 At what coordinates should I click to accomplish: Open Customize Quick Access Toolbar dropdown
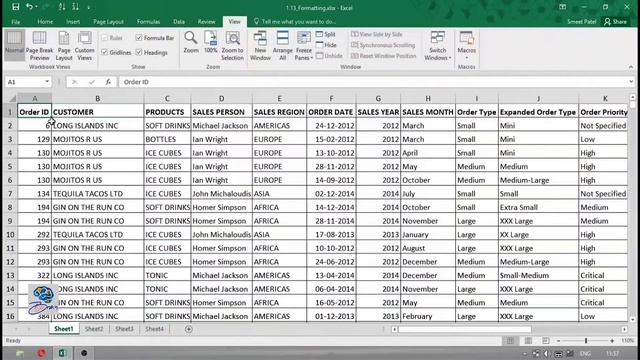click(89, 7)
